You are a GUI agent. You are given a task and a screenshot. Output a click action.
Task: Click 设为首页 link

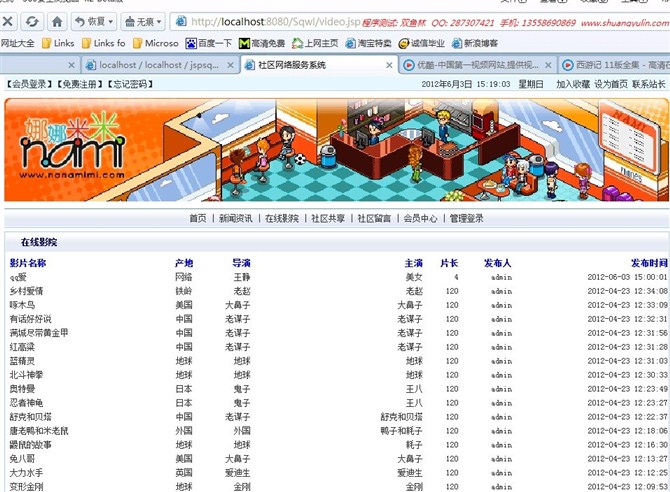pos(611,84)
